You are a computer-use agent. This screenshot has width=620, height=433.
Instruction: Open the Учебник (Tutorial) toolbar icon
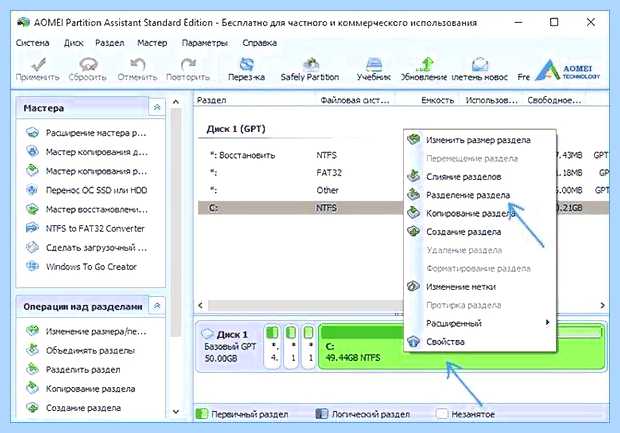click(x=374, y=64)
